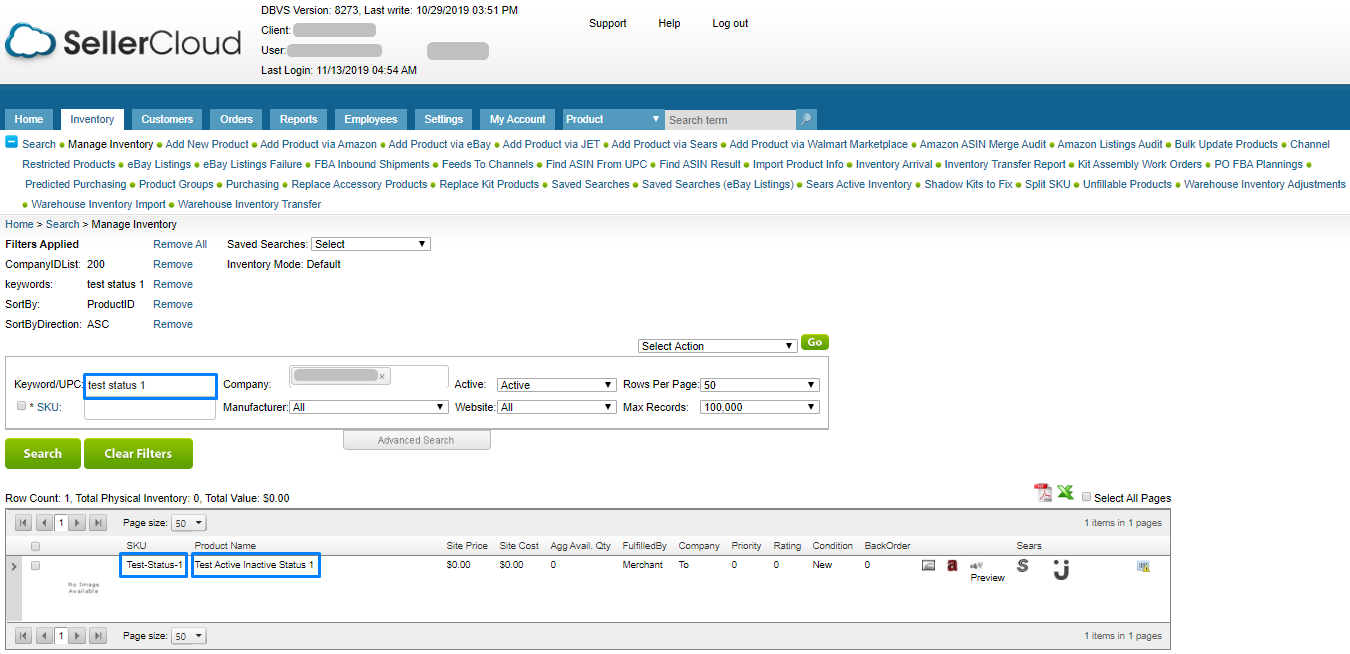Open the Settings tab

(443, 119)
